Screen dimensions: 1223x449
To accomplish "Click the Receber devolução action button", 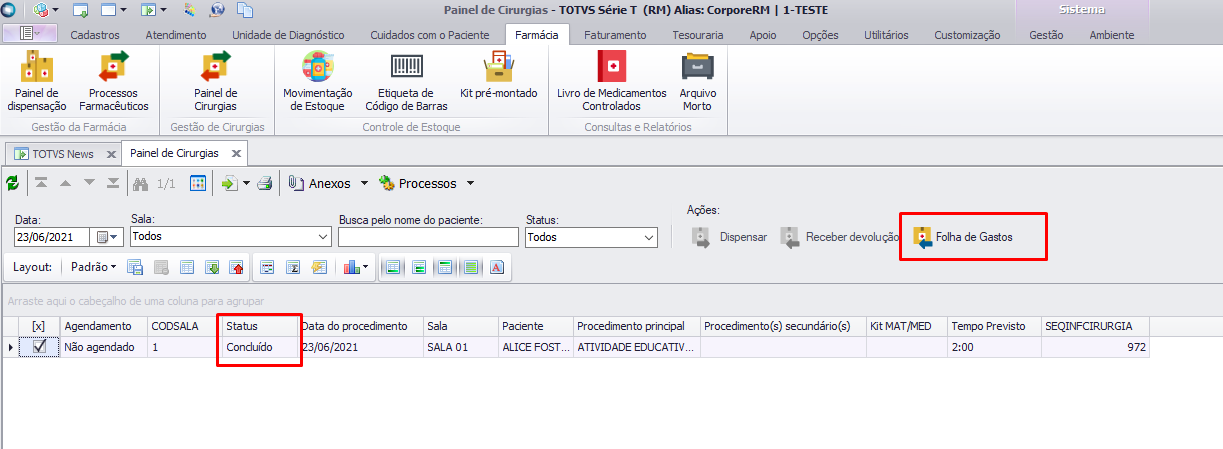I will tap(840, 237).
